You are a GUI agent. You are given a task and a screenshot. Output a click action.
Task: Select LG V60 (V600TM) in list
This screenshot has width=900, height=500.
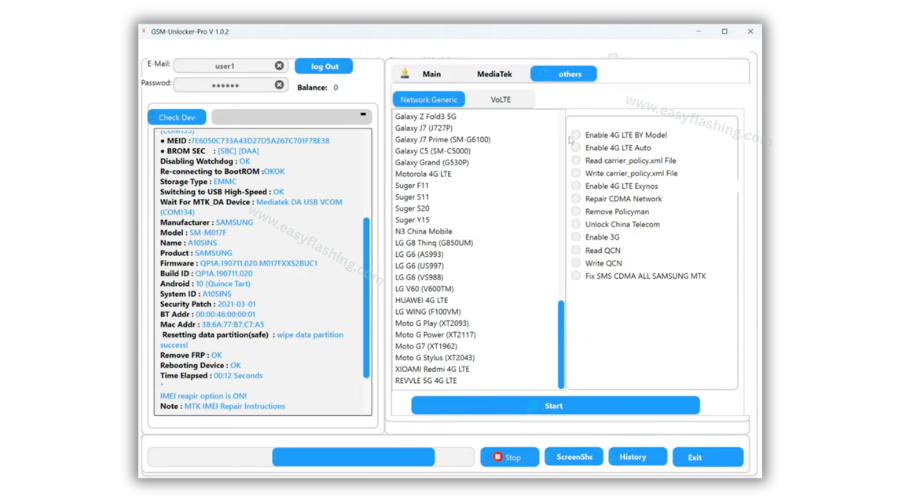click(424, 289)
